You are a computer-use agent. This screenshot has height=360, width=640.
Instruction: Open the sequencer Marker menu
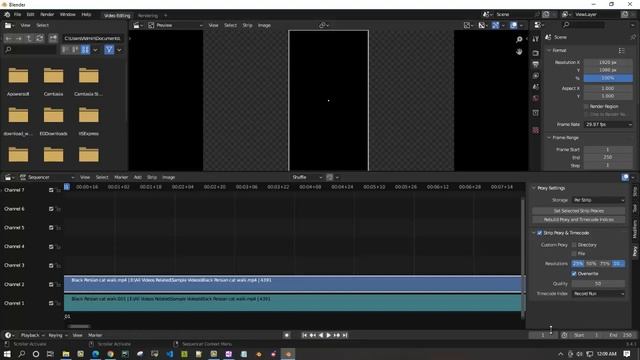tap(121, 177)
